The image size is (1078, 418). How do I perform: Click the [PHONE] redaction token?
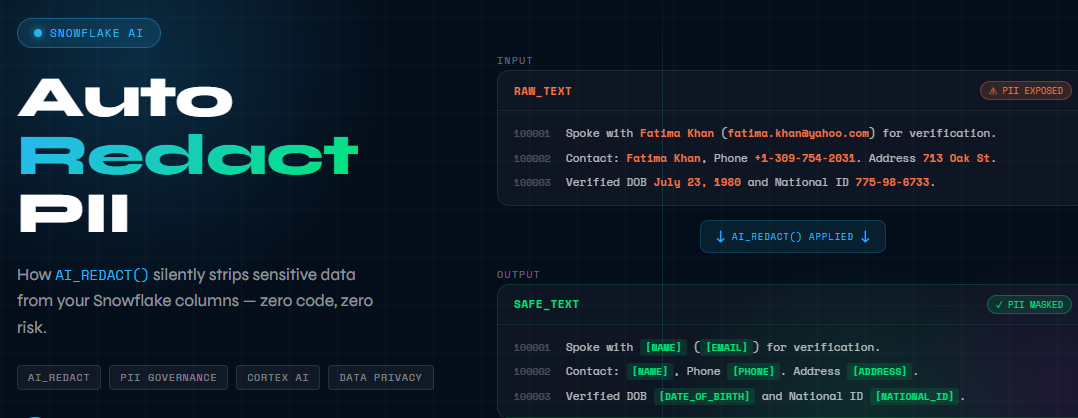pyautogui.click(x=752, y=371)
